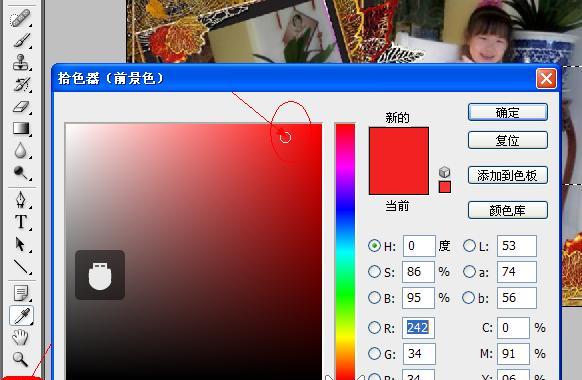Choose the Lab a radio button
The width and height of the screenshot is (582, 380).
pyautogui.click(x=469, y=271)
